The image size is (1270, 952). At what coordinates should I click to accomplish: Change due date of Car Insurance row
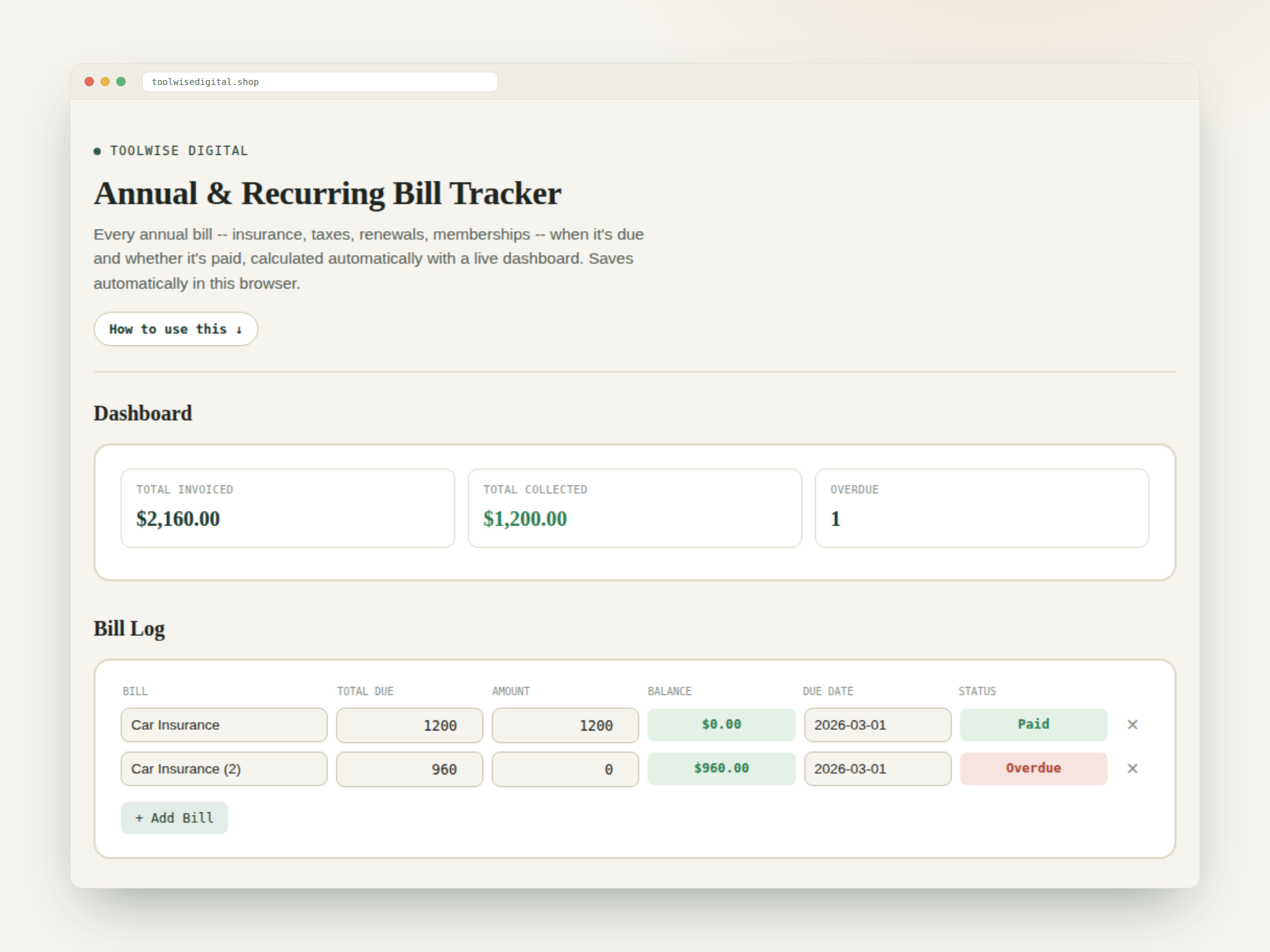(x=878, y=725)
